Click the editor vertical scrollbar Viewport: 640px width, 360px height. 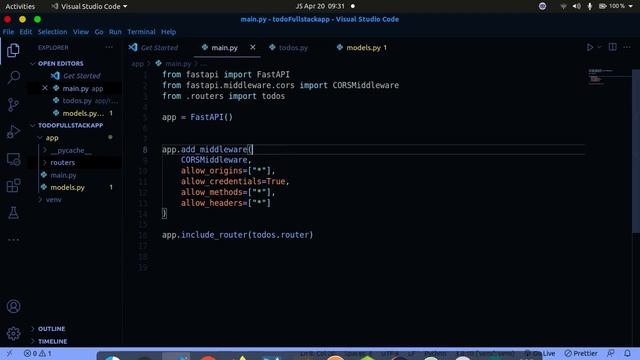coord(636,151)
